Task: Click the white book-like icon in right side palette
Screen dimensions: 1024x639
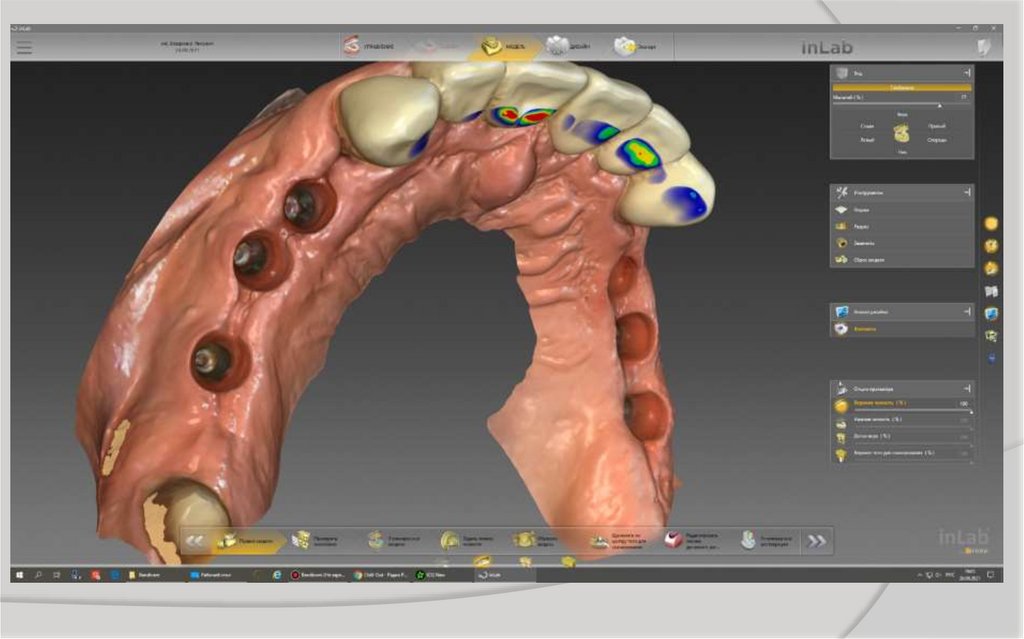Action: [x=991, y=291]
